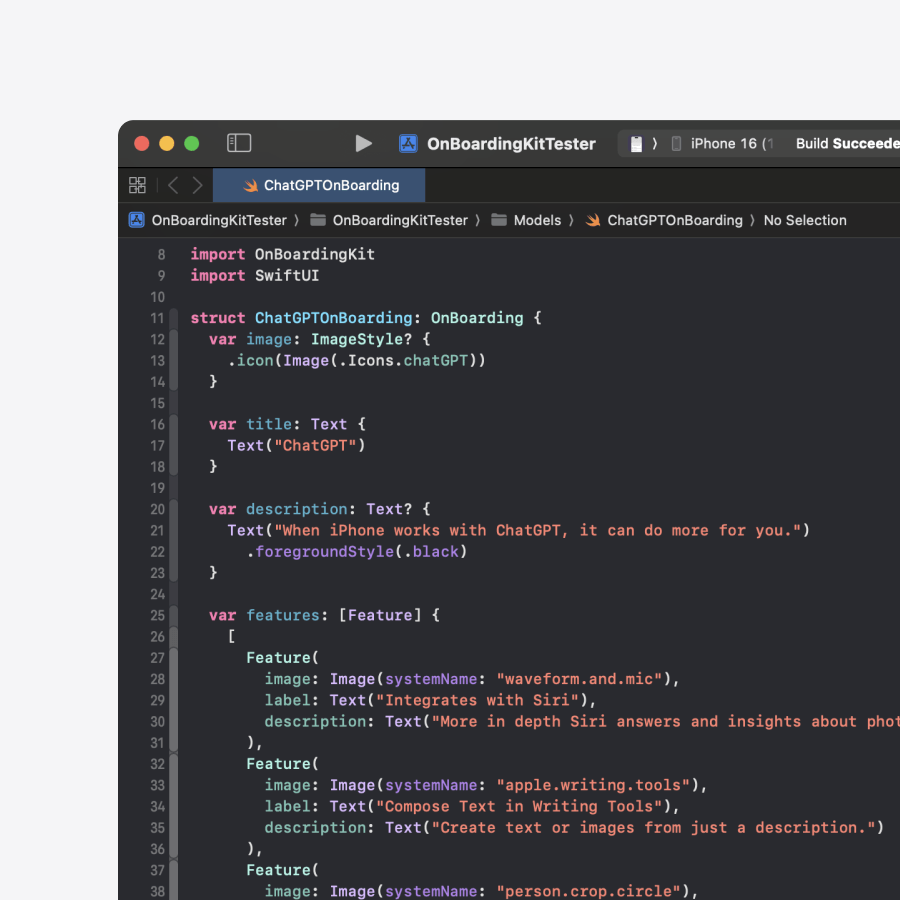
Task: Click the struct declaration fold ribbon marker
Action: 172,318
